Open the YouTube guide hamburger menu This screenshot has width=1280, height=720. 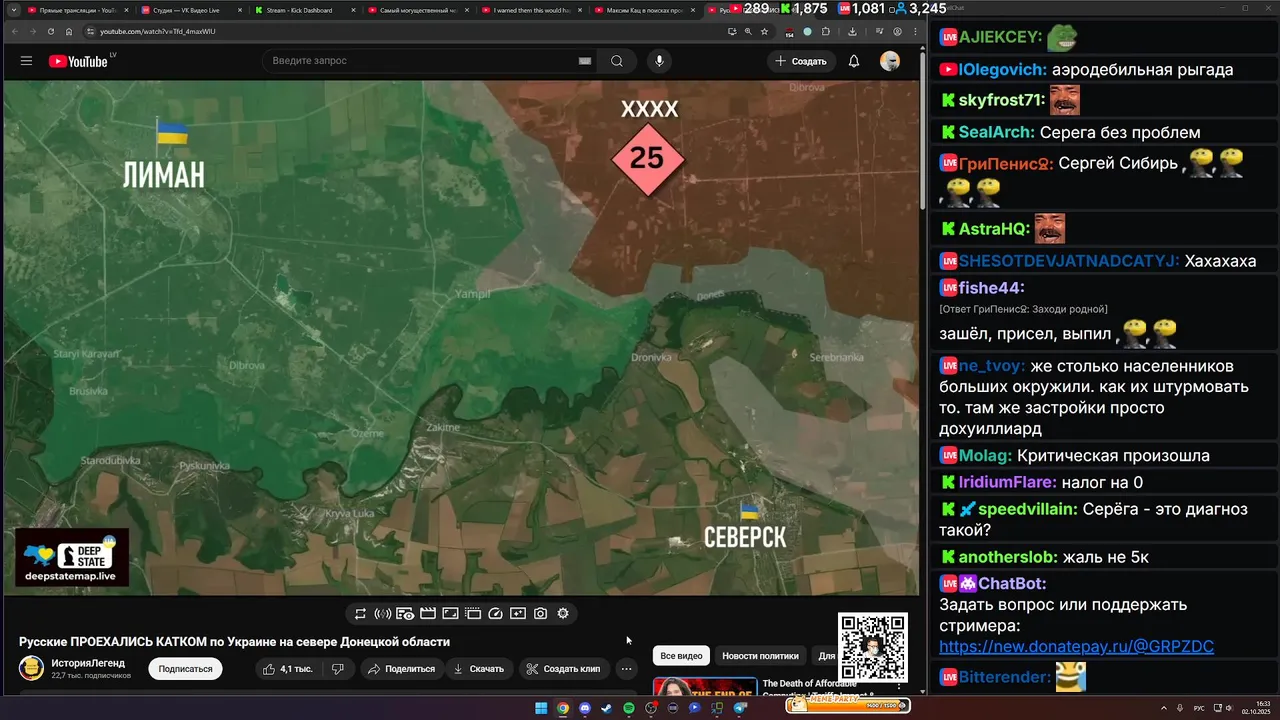click(x=26, y=61)
